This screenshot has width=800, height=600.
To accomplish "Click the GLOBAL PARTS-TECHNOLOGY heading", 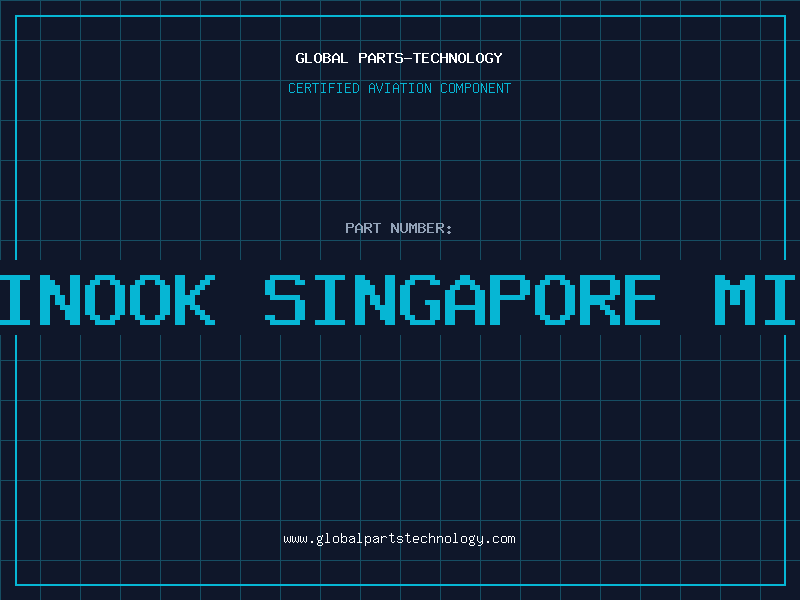I will pos(399,58).
